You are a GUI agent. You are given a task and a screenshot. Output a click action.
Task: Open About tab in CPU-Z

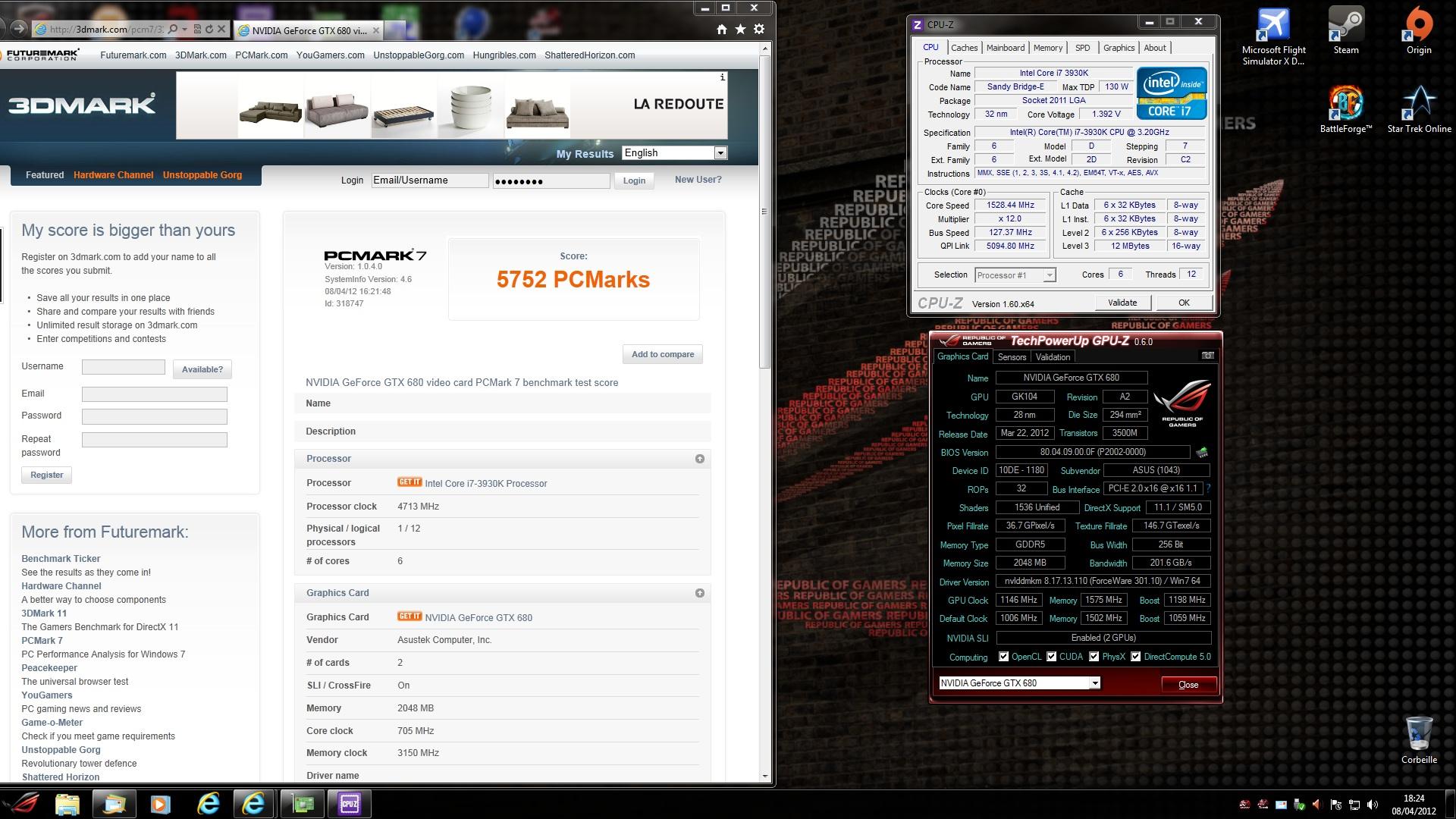tap(1155, 48)
